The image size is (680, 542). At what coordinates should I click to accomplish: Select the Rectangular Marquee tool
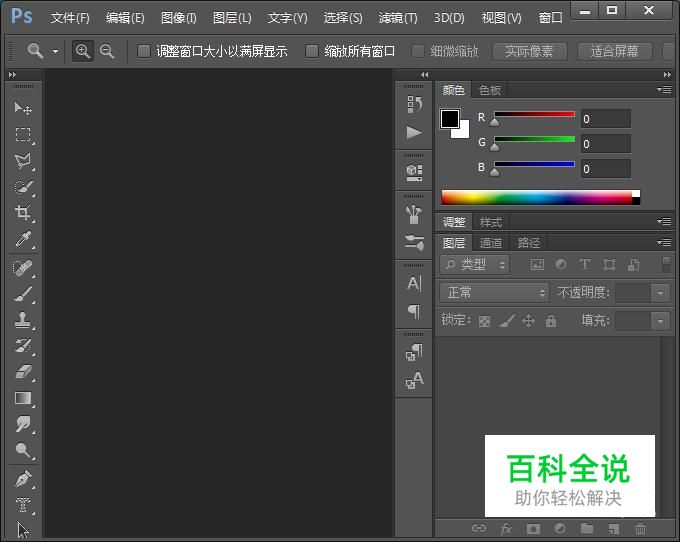pos(22,134)
